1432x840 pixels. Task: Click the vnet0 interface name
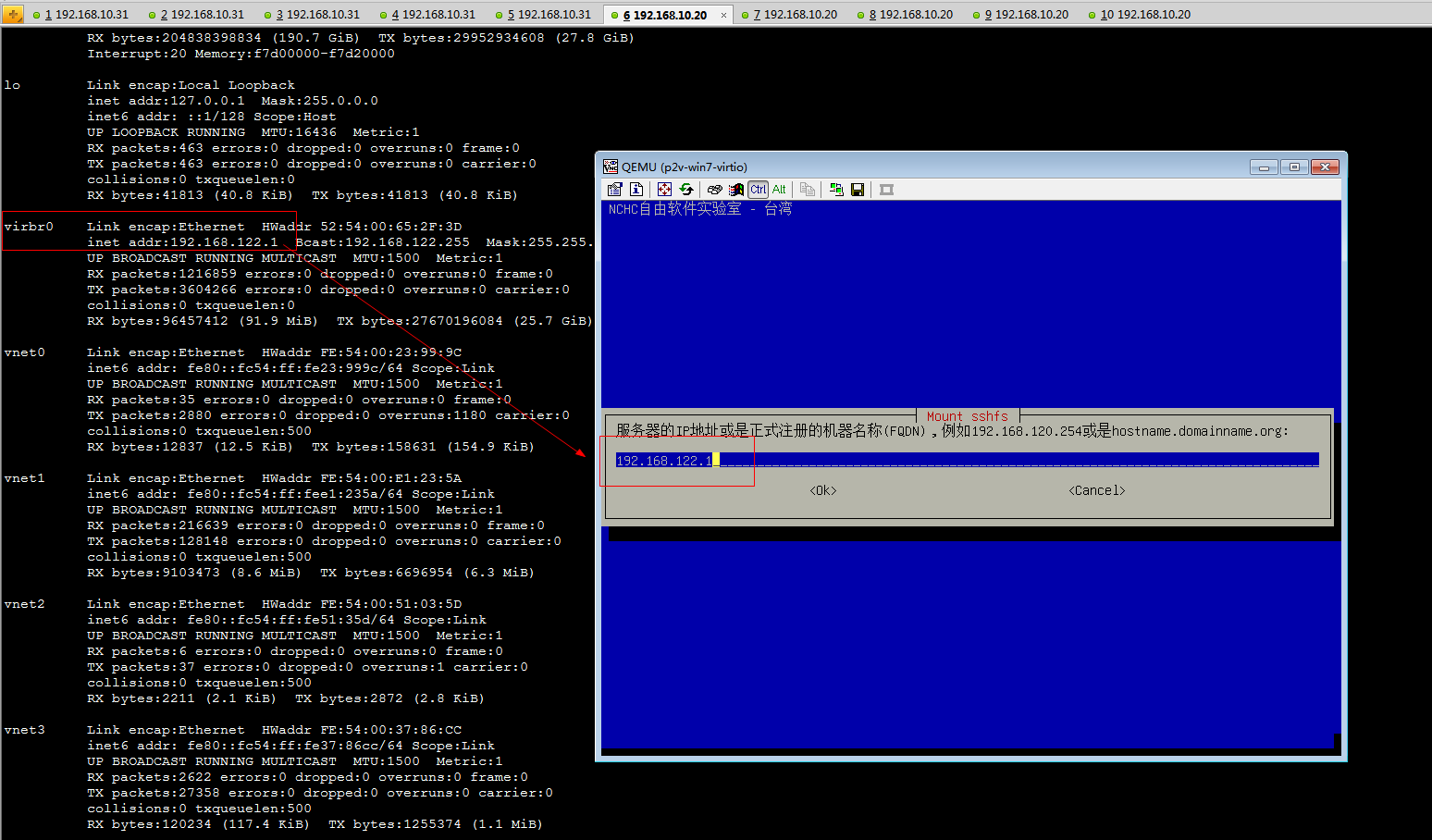pyautogui.click(x=24, y=352)
